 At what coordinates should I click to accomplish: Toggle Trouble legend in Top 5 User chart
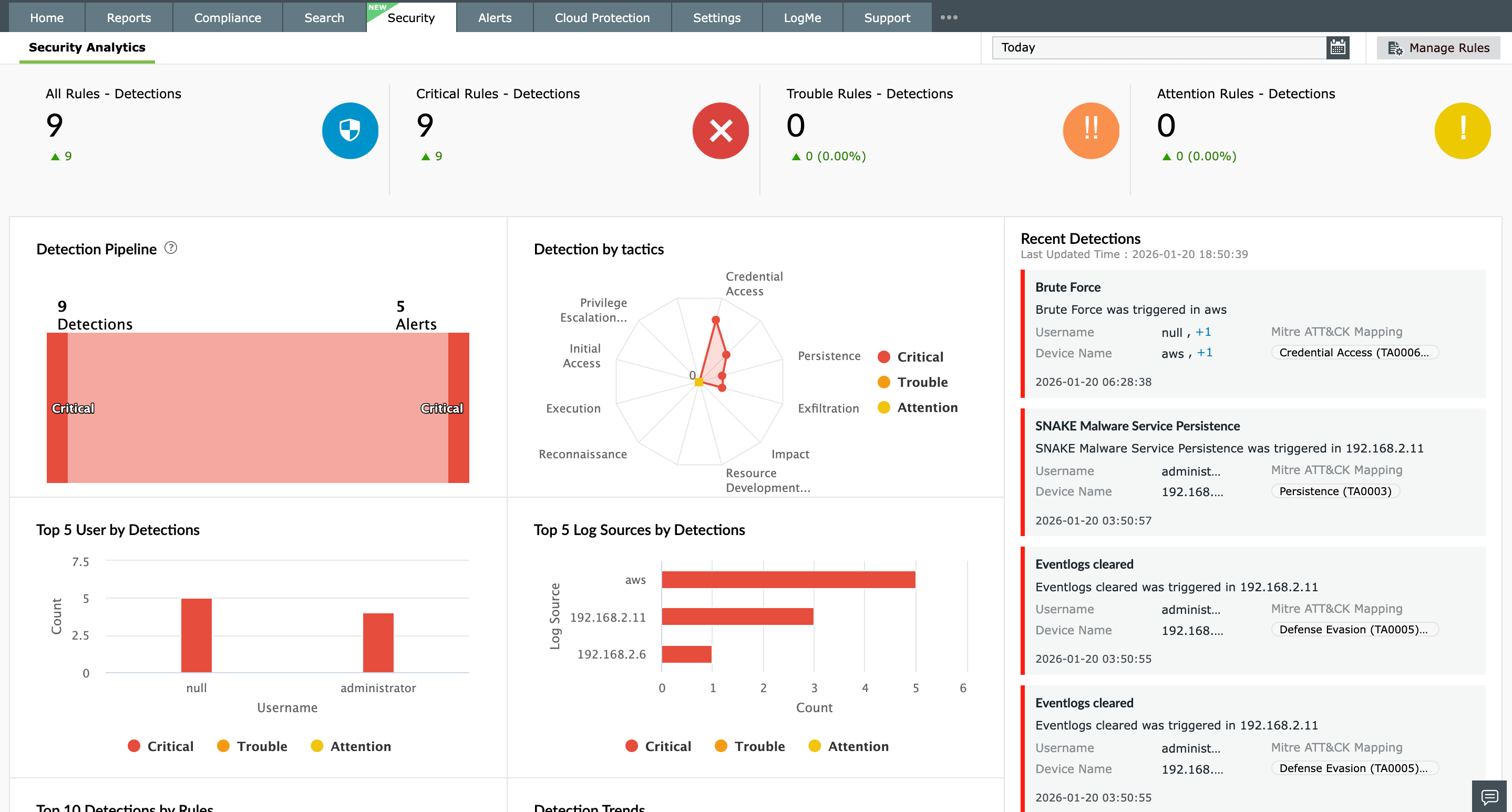pos(252,746)
